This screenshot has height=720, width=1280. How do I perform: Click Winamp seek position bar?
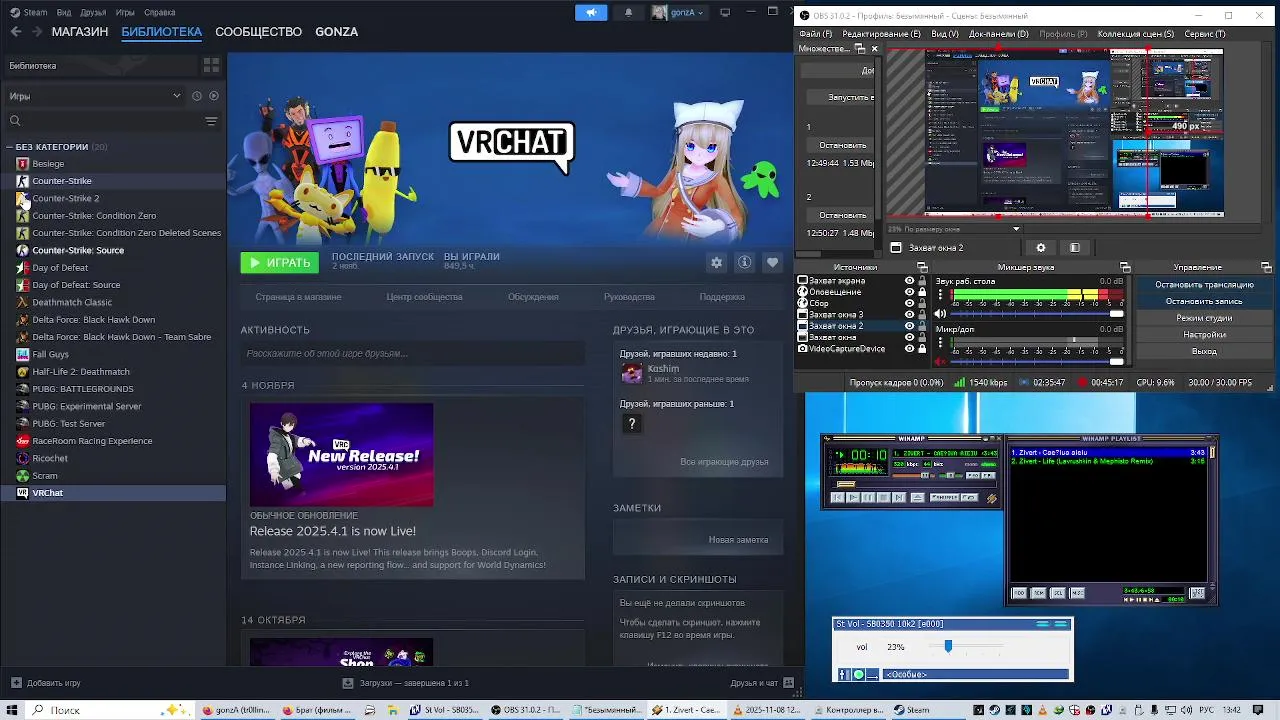pyautogui.click(x=914, y=484)
